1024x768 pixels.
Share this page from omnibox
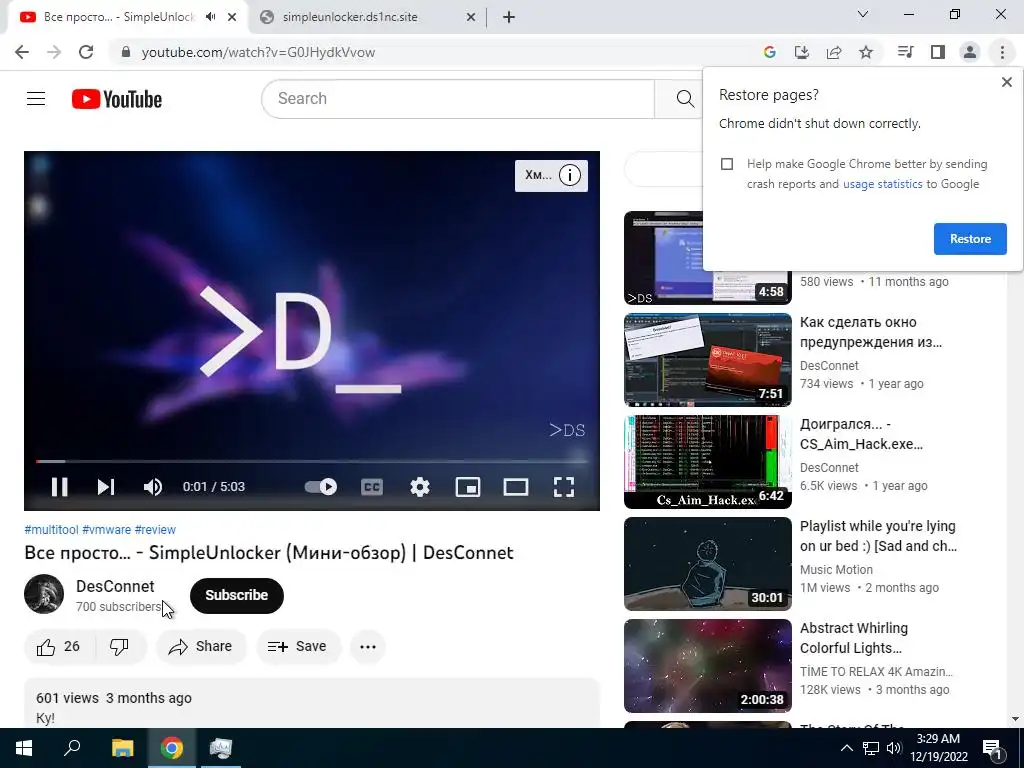click(834, 52)
